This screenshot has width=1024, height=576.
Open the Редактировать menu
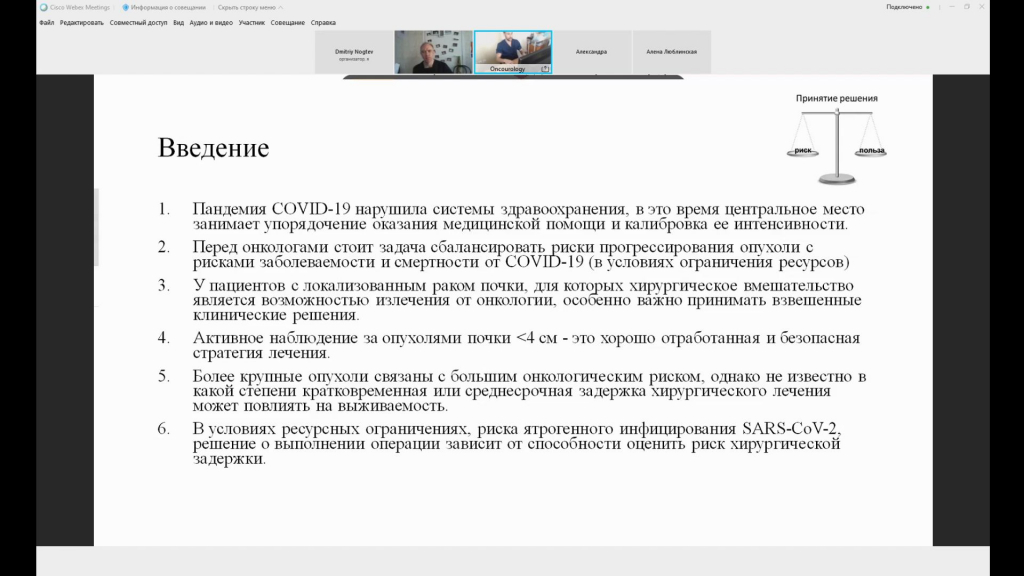pos(81,22)
